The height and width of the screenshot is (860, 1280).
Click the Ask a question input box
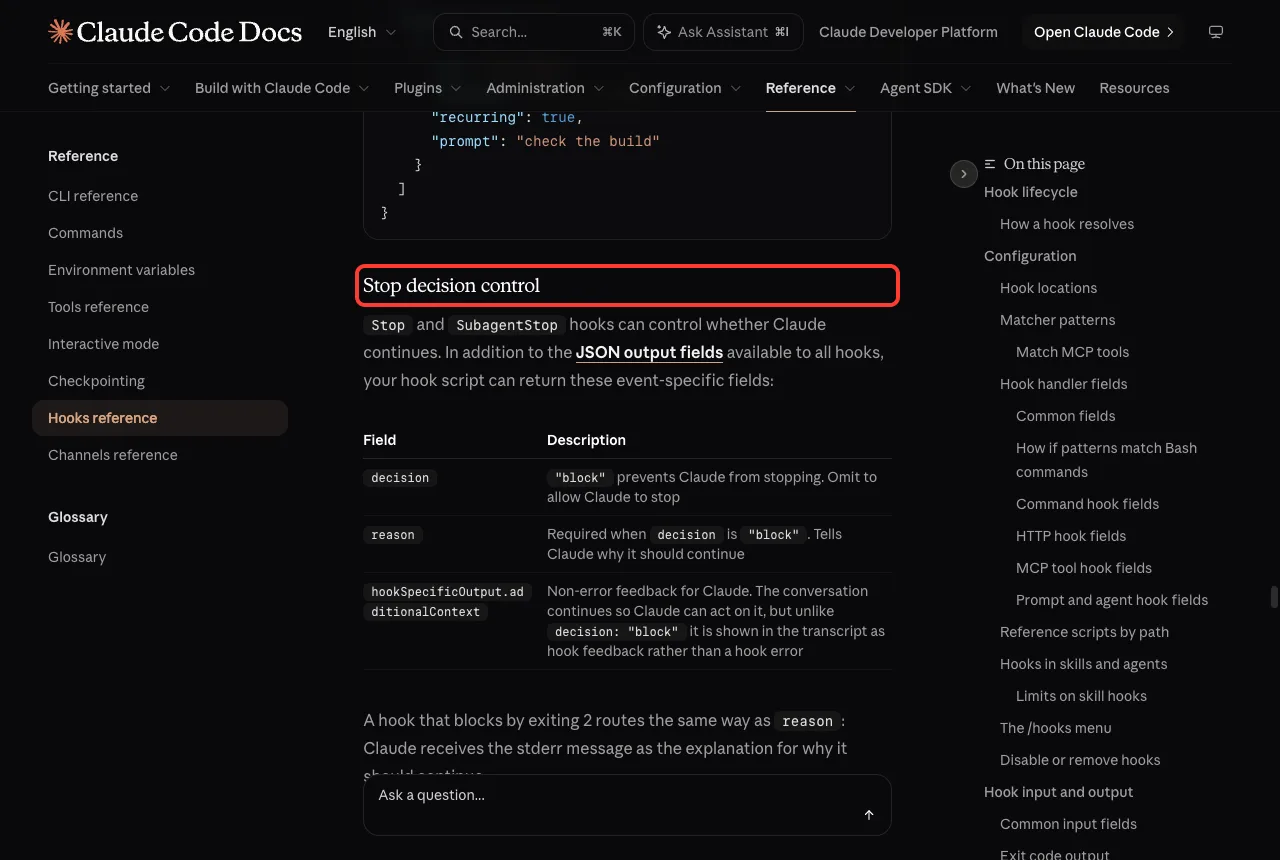click(627, 805)
